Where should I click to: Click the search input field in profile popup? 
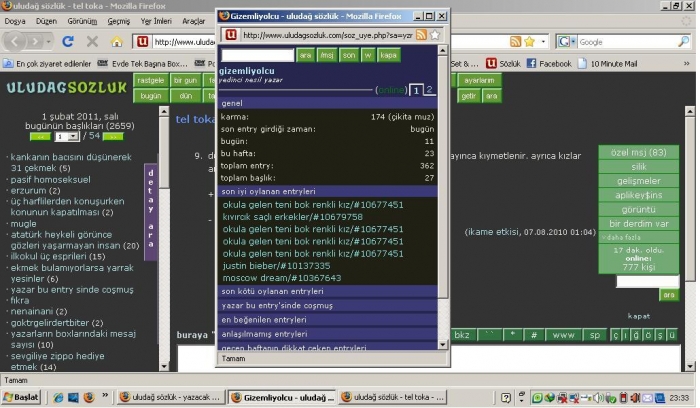point(257,55)
